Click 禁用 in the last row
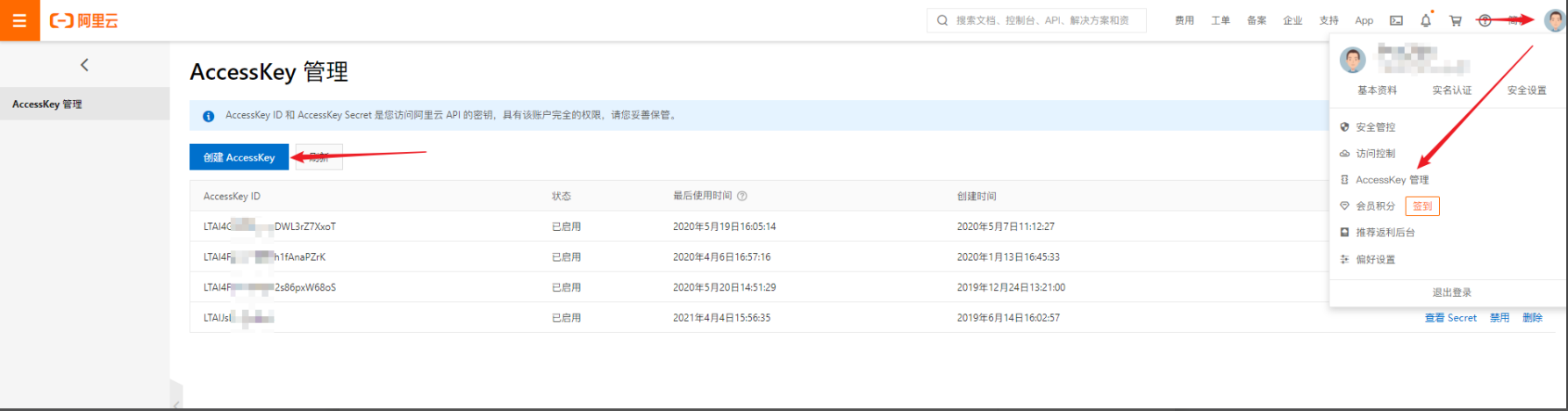The image size is (1568, 411). click(x=1500, y=318)
